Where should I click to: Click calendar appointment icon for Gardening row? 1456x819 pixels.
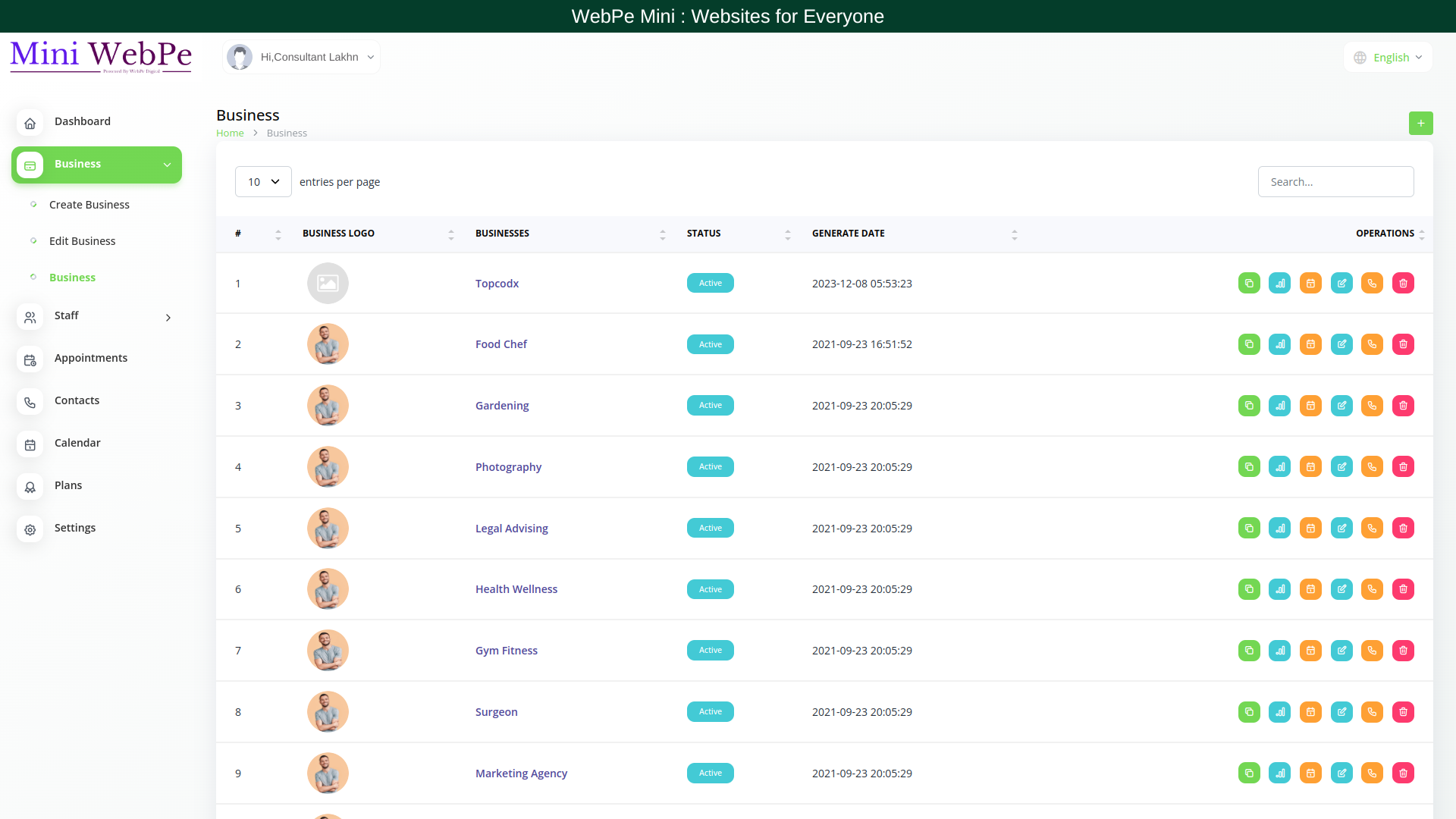[x=1310, y=406]
